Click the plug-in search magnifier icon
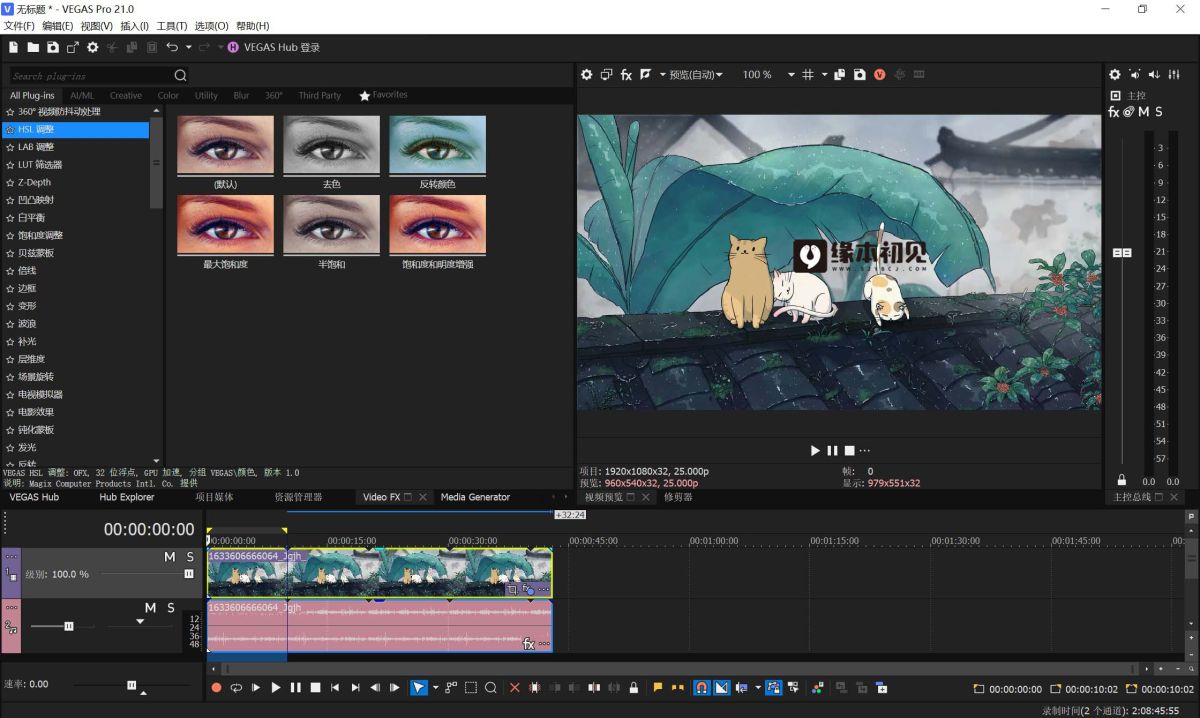This screenshot has width=1200, height=718. pyautogui.click(x=180, y=75)
